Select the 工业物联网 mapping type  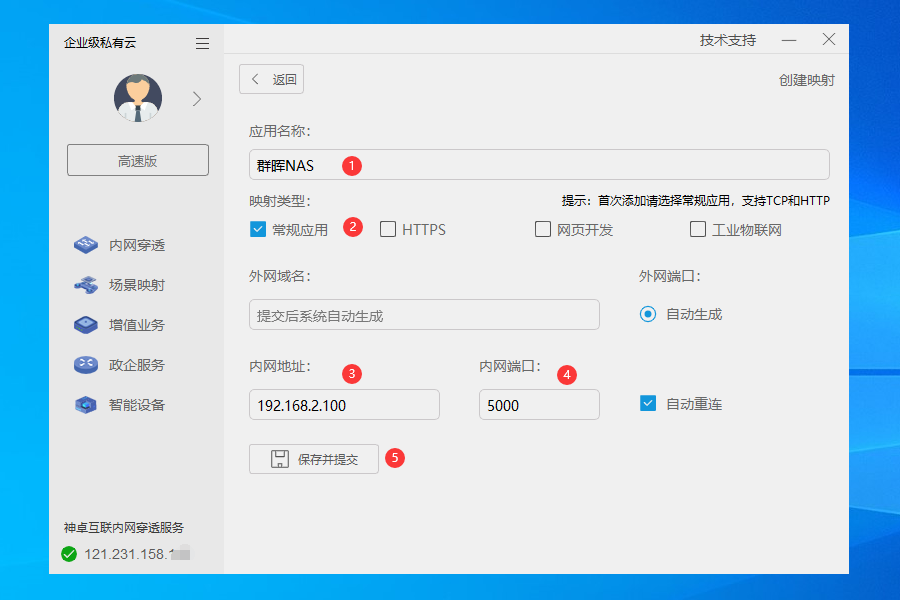[x=698, y=229]
